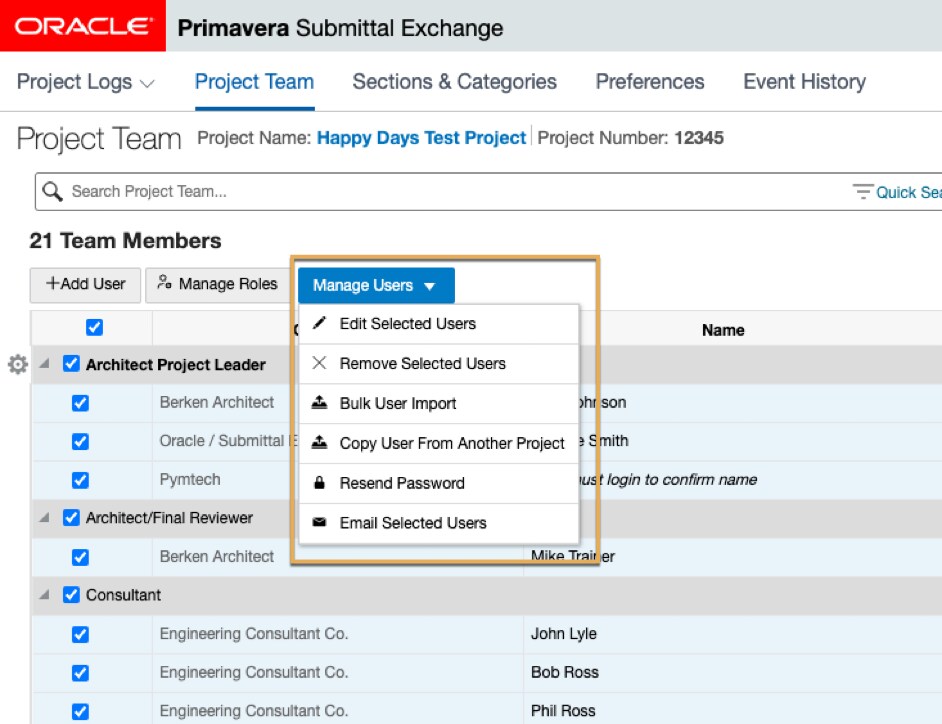
Task: Click the Add User button
Action: point(85,285)
